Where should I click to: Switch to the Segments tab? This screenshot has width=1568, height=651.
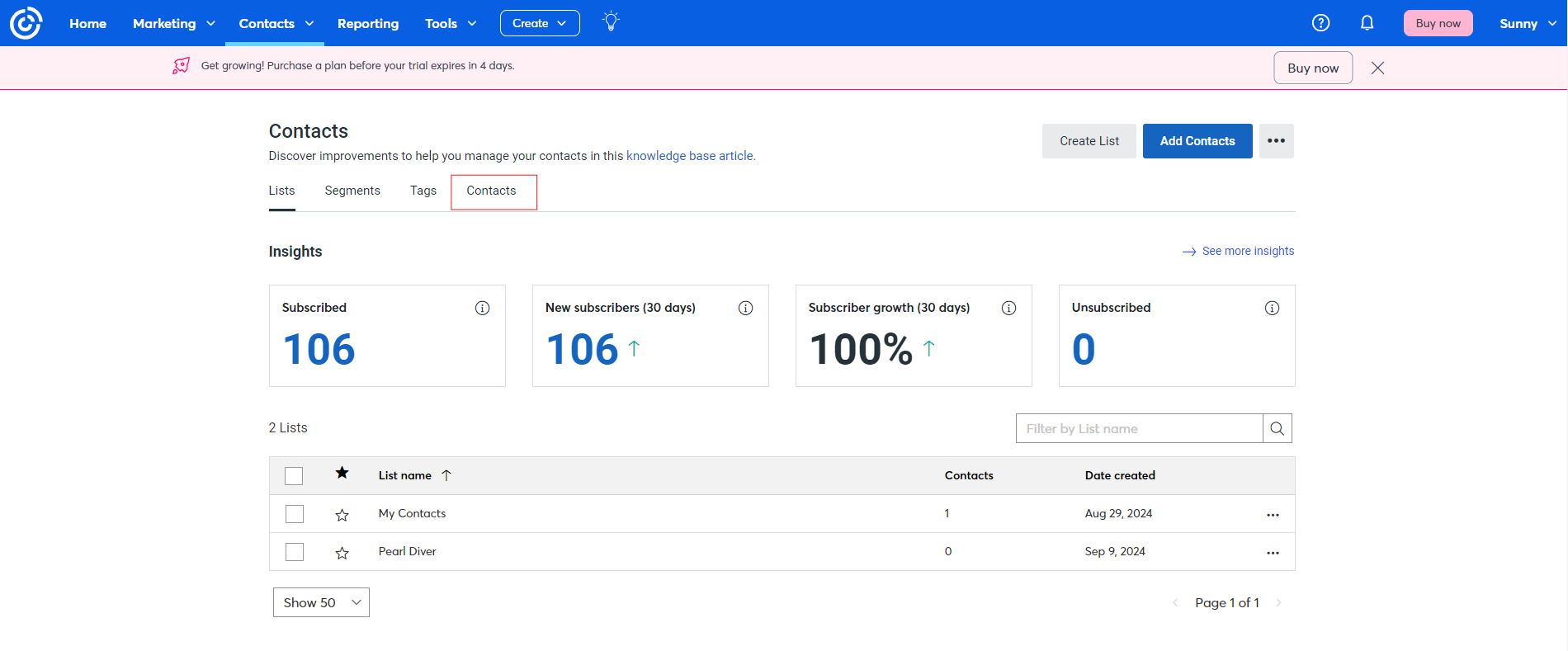(x=352, y=191)
